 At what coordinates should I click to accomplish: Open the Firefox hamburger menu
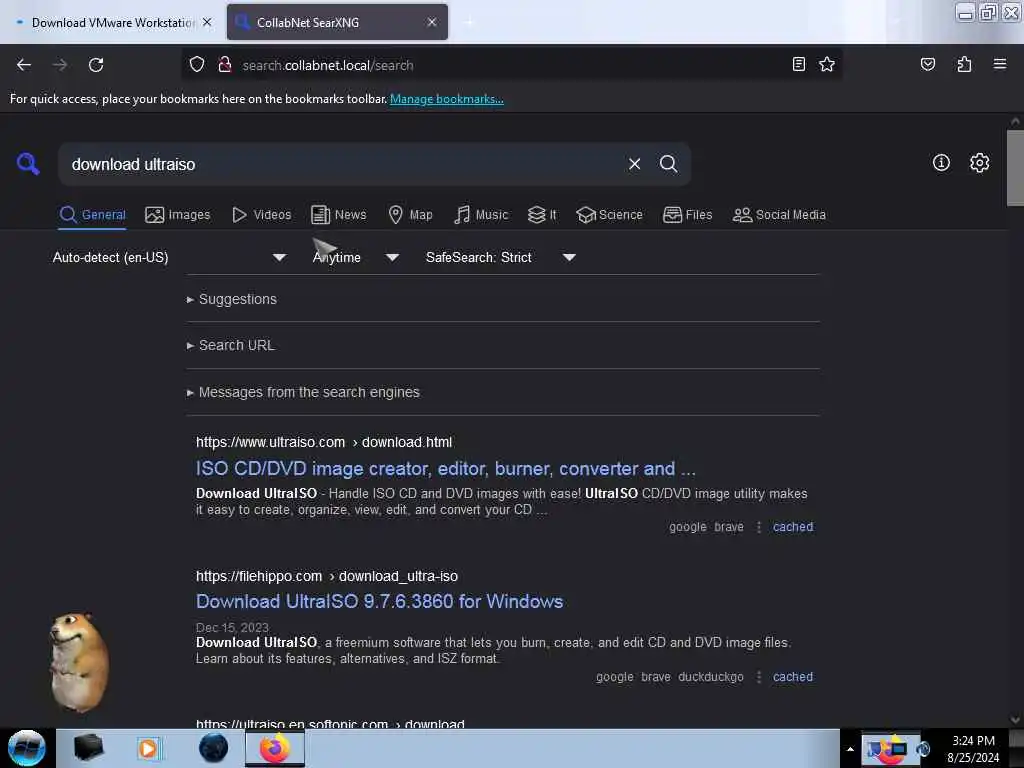[999, 64]
